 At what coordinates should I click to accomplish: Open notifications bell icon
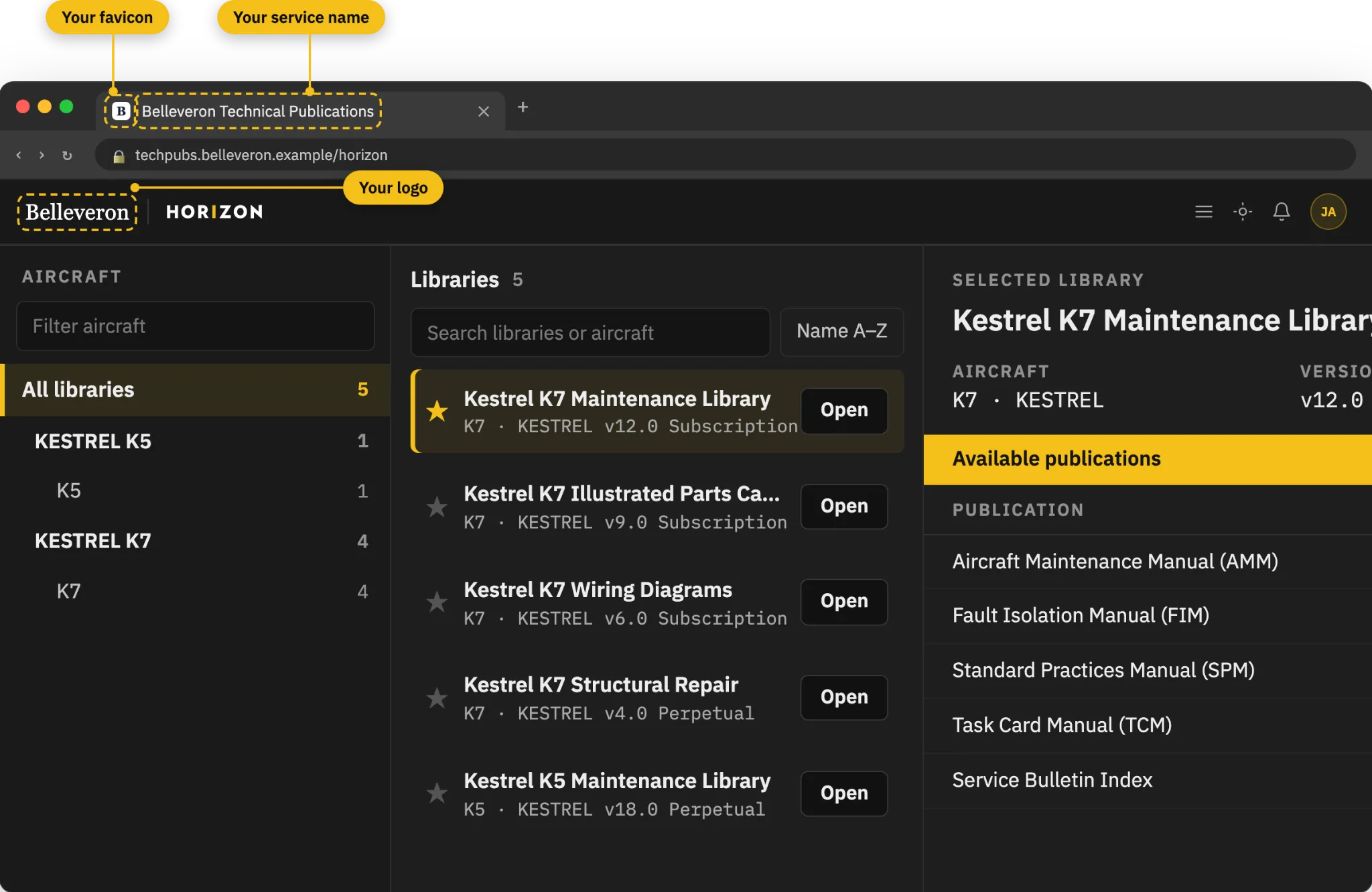coord(1281,212)
